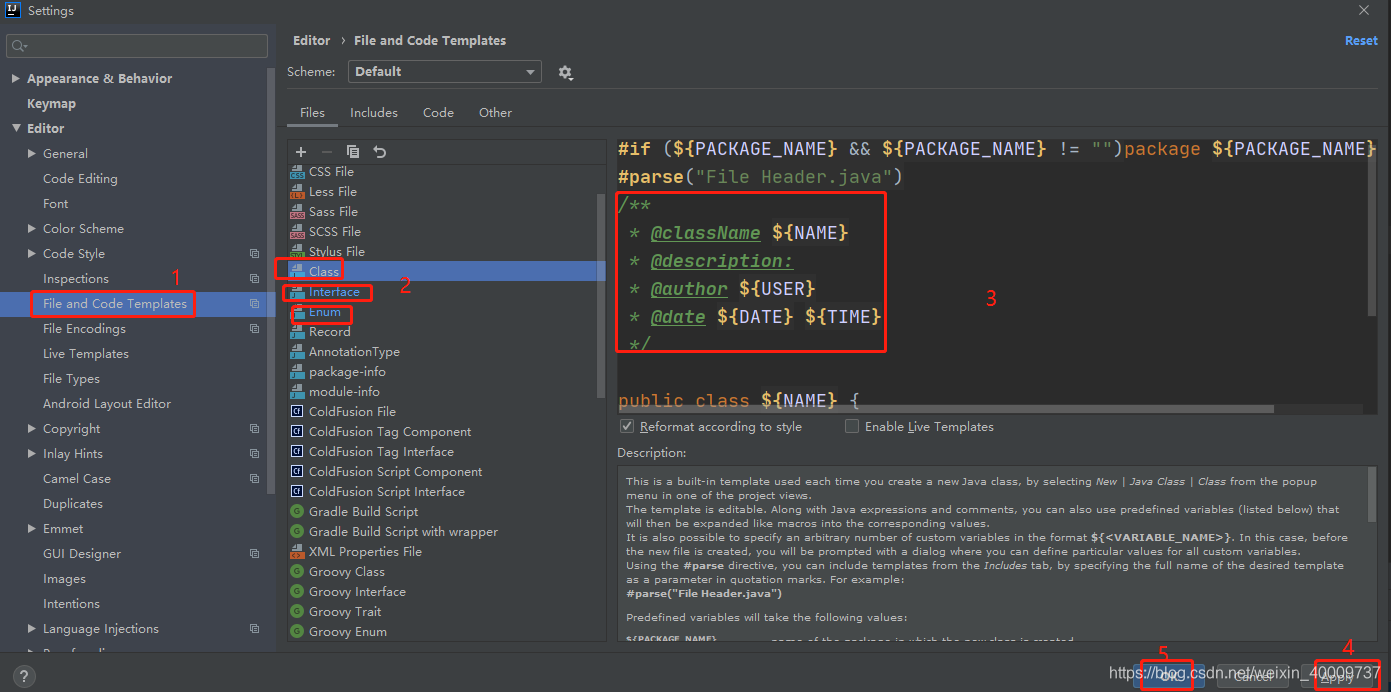This screenshot has width=1391, height=692.
Task: Click the Record template icon
Action: pos(297,332)
